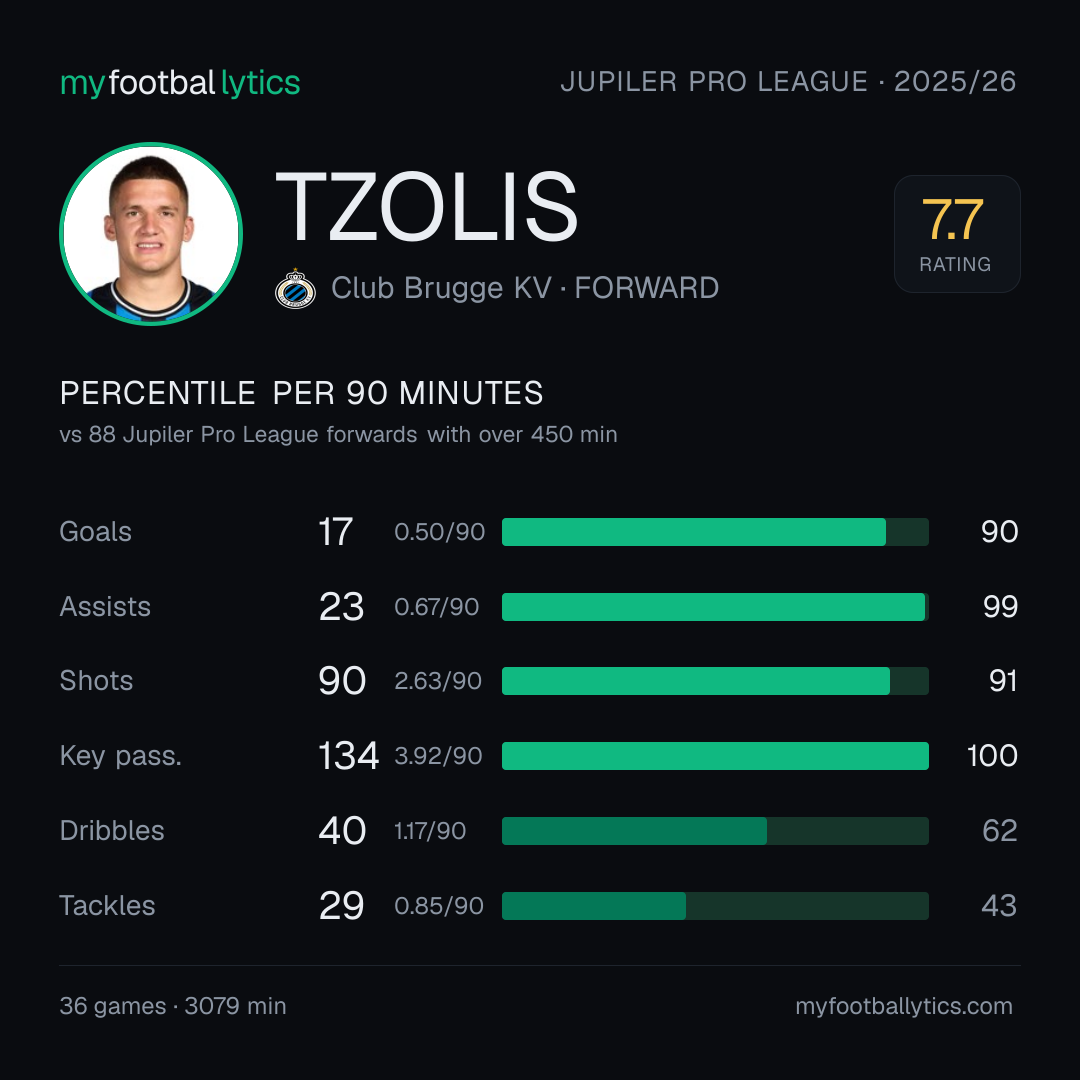Click the Tzolis player photo
This screenshot has width=1080, height=1080.
(151, 233)
